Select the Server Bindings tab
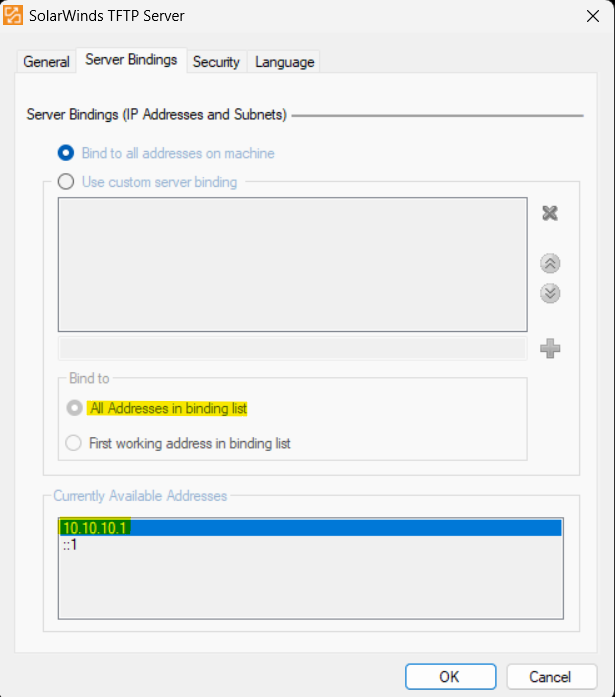The image size is (615, 697). 131,60
